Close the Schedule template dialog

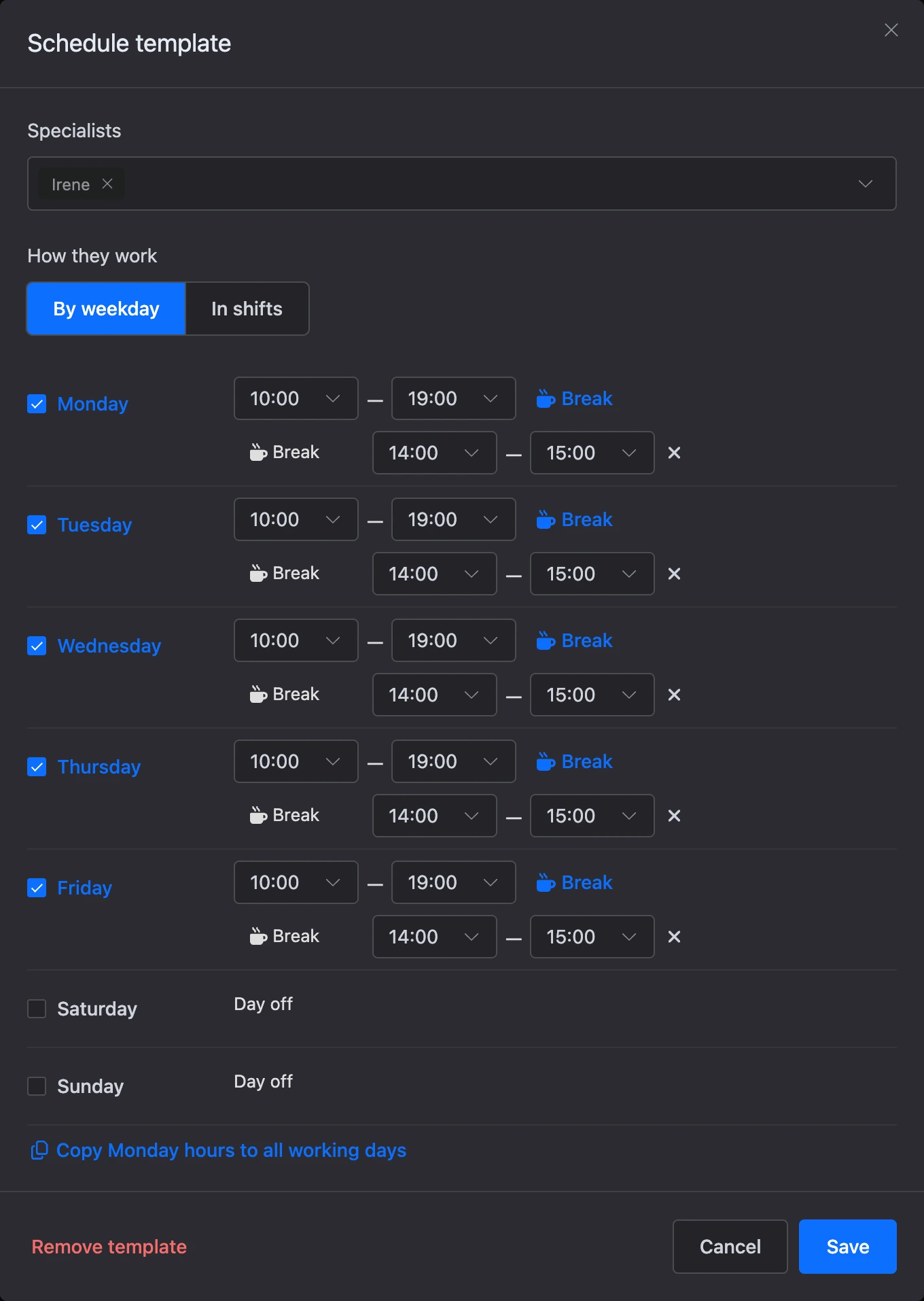[891, 30]
